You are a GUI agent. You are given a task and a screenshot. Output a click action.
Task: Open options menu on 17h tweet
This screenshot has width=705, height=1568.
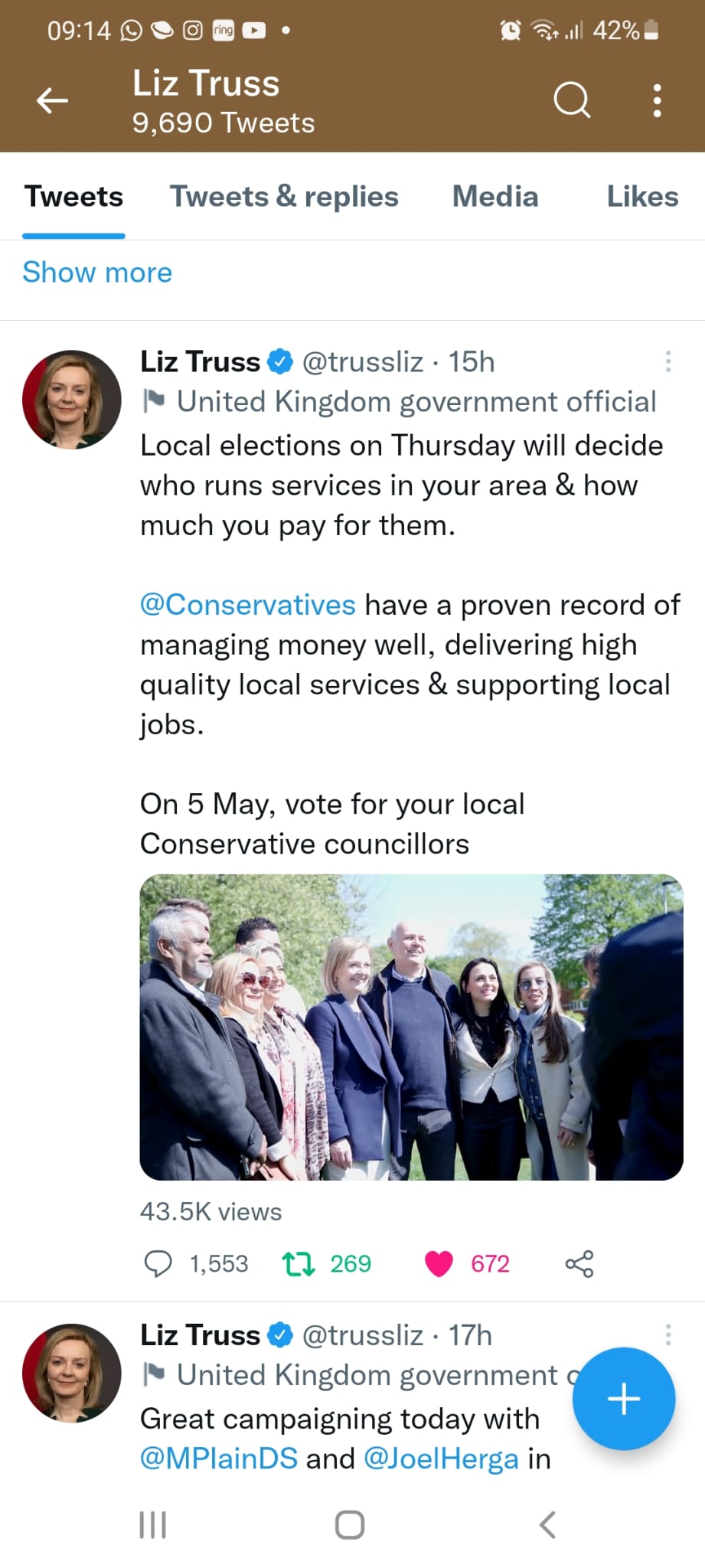click(x=668, y=1334)
